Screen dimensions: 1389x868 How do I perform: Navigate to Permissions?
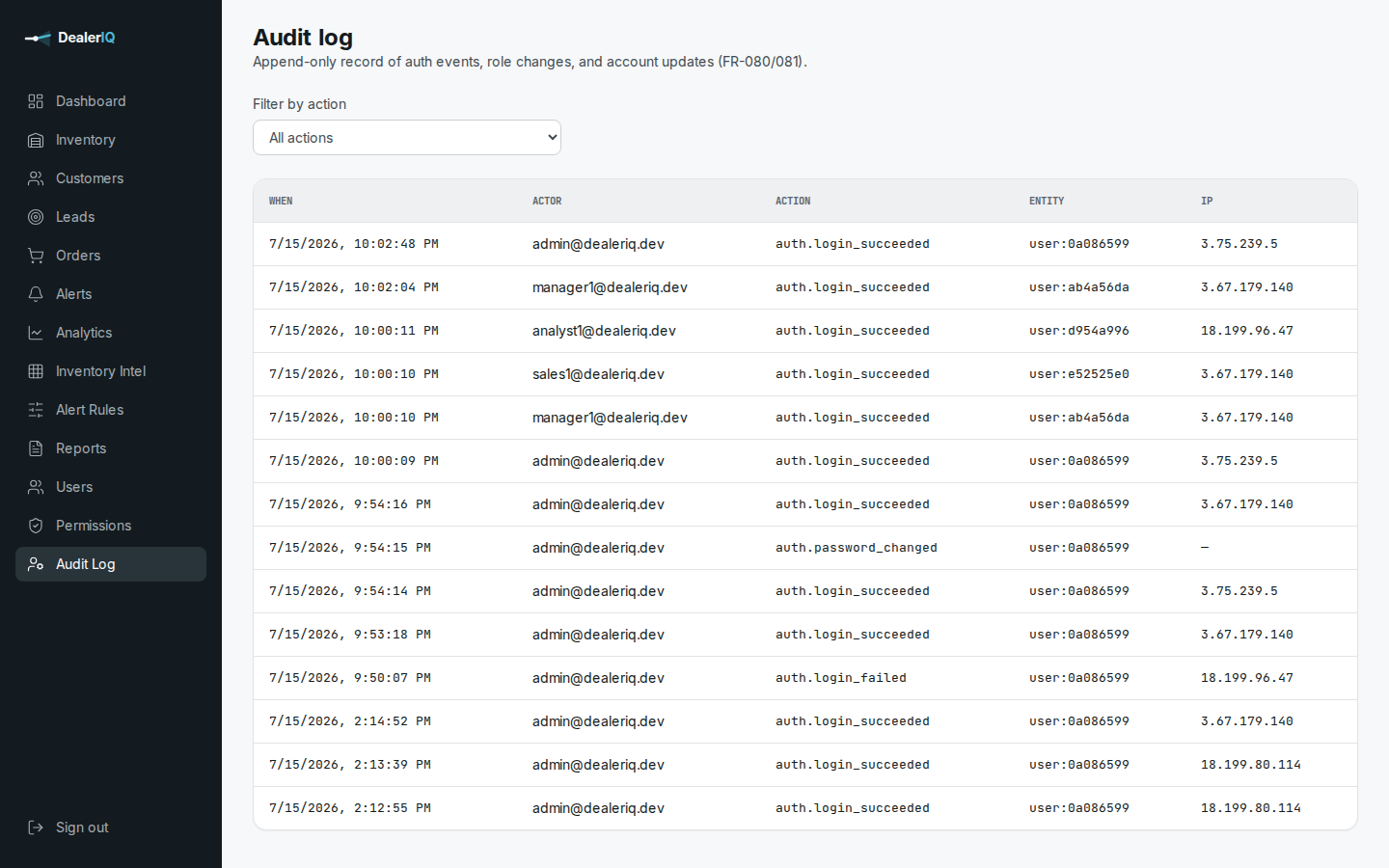111,526
